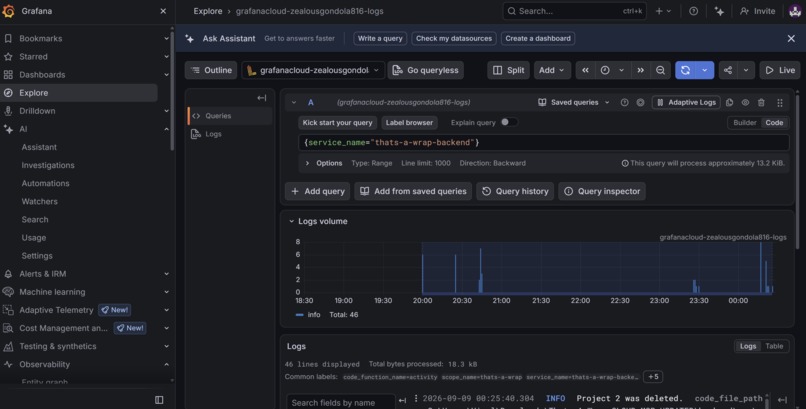Run the query with the refresh button

pyautogui.click(x=685, y=70)
